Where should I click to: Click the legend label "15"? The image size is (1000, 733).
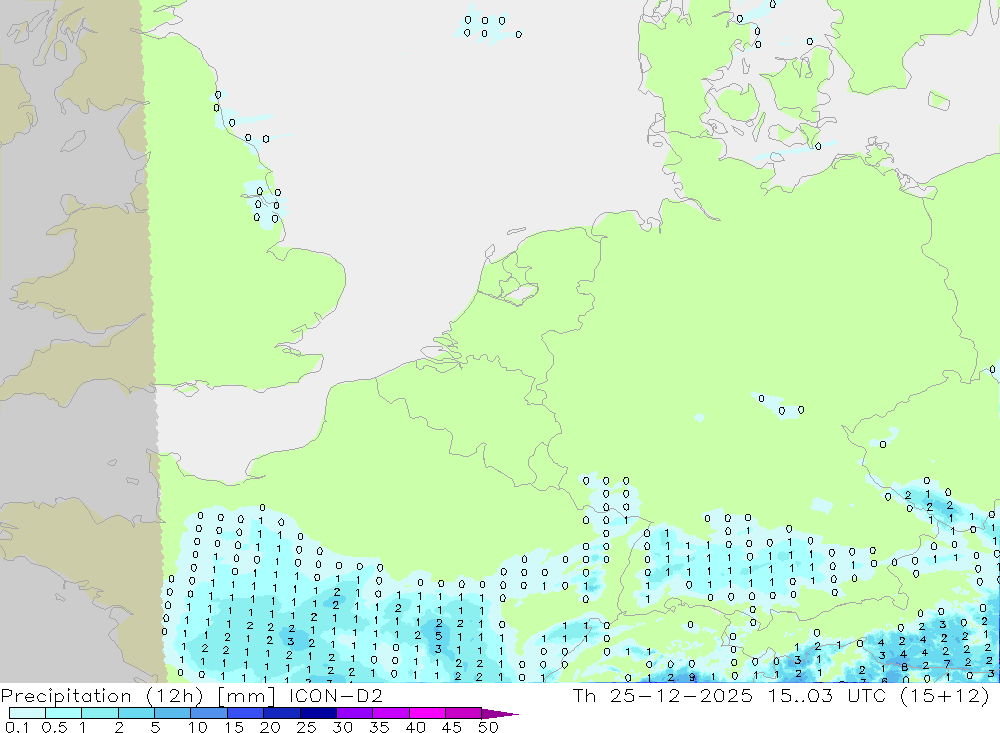coord(233,727)
